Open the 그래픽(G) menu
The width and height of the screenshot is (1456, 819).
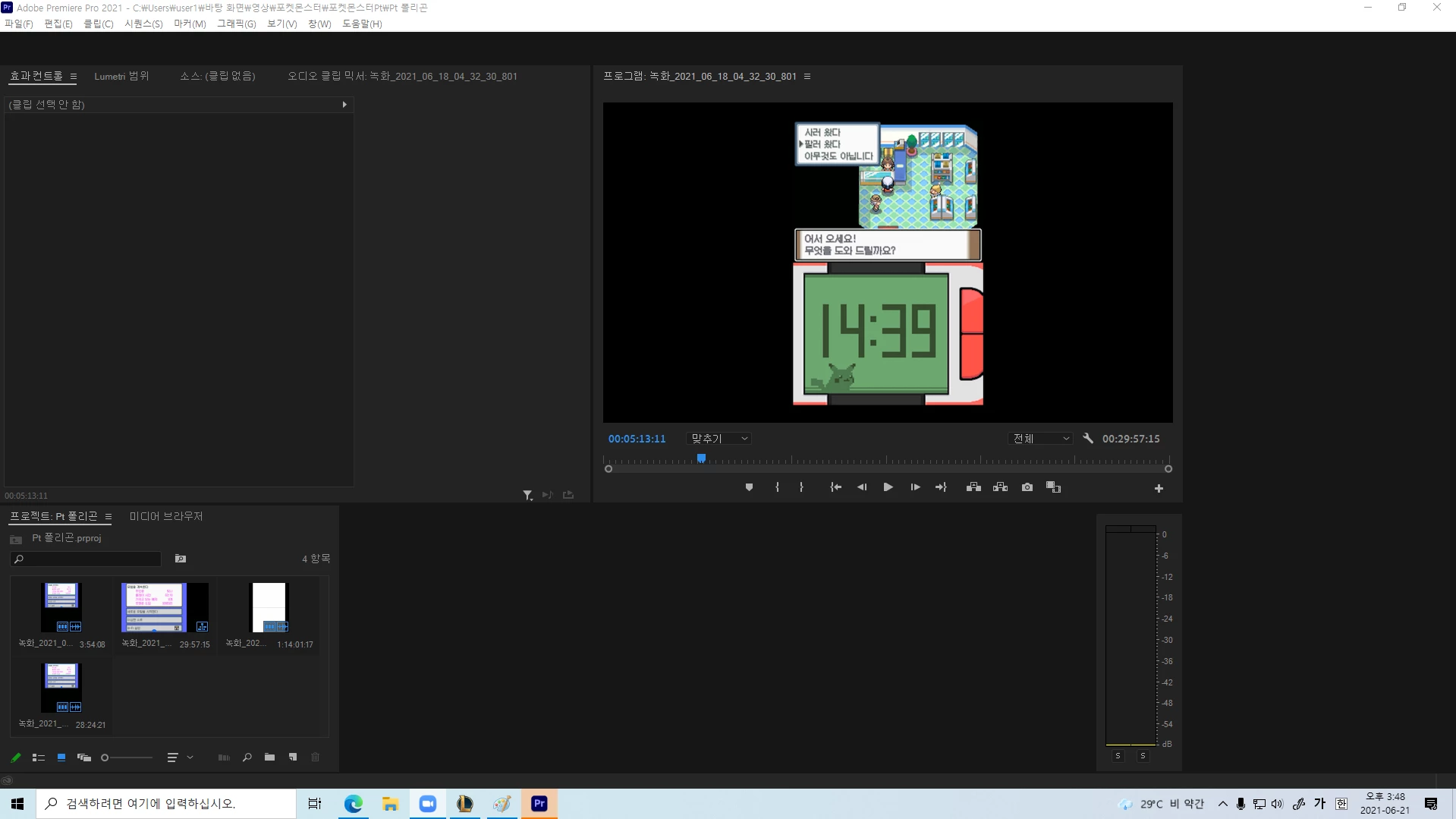(x=237, y=24)
